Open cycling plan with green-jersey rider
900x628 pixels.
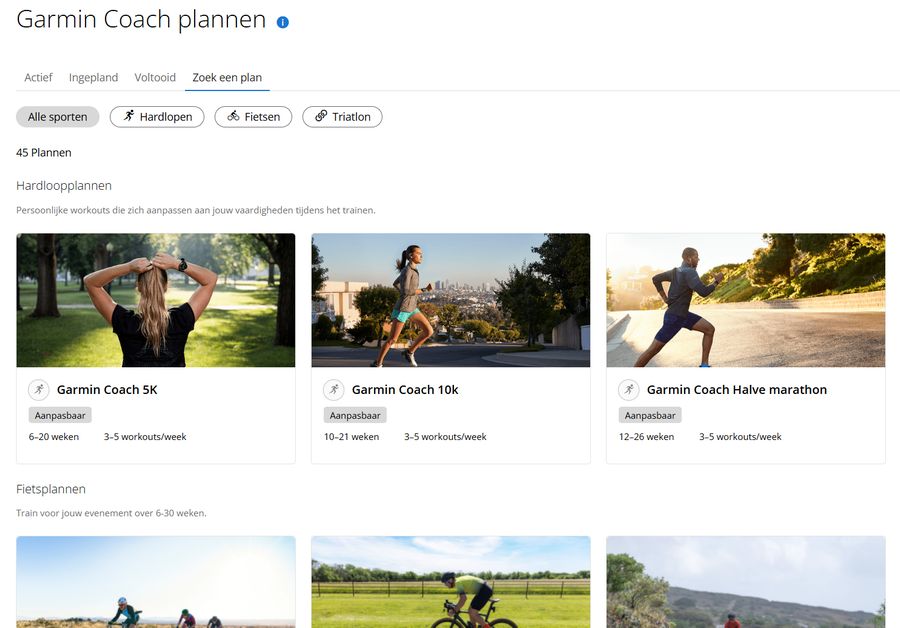coord(451,582)
